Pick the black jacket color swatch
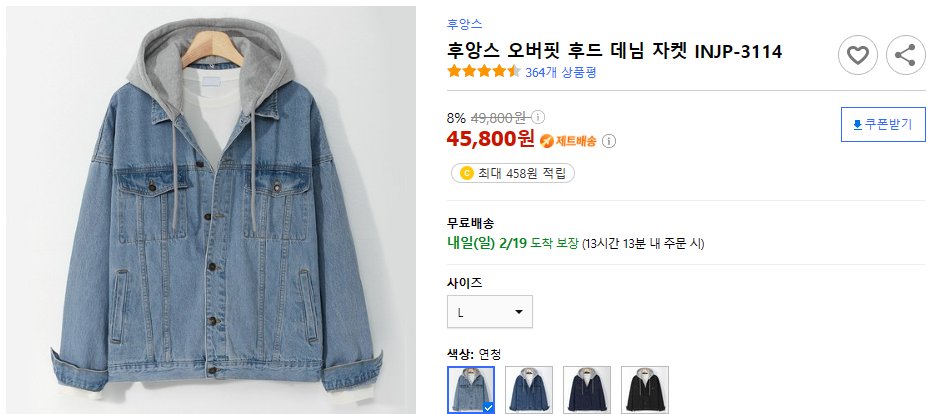This screenshot has width=939, height=414. coord(645,389)
